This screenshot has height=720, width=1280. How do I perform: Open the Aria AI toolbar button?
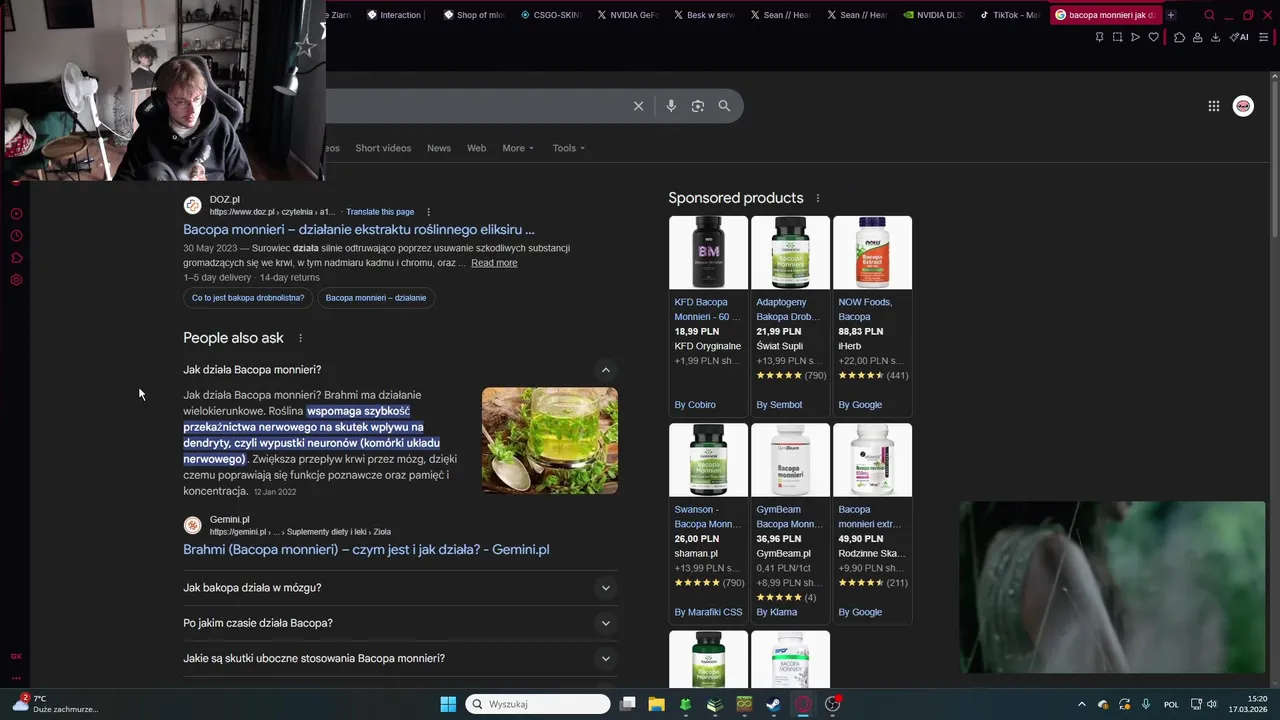coord(1239,37)
